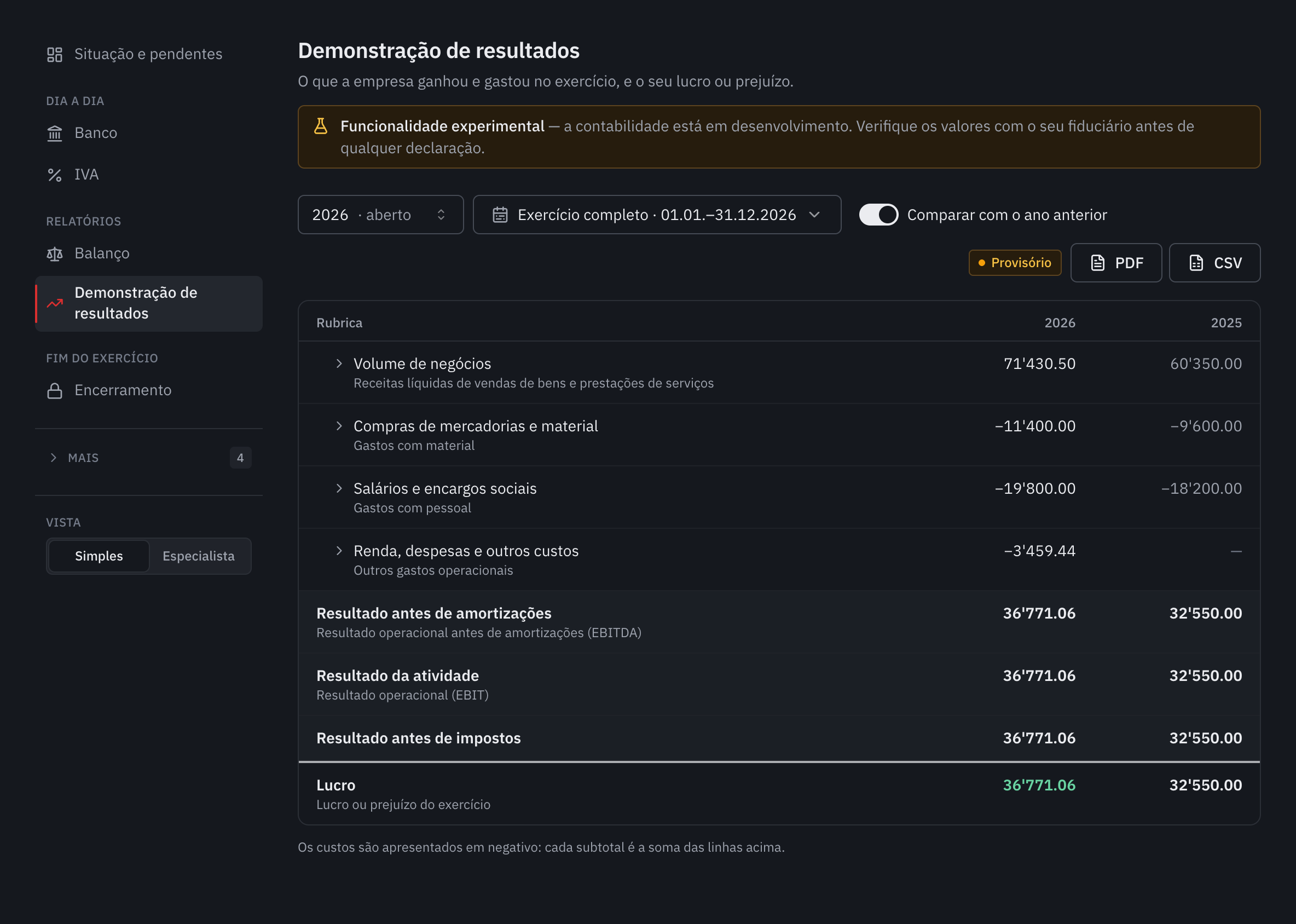Click the green Lucro value 36'771.06
This screenshot has height=924, width=1296.
[x=1039, y=785]
